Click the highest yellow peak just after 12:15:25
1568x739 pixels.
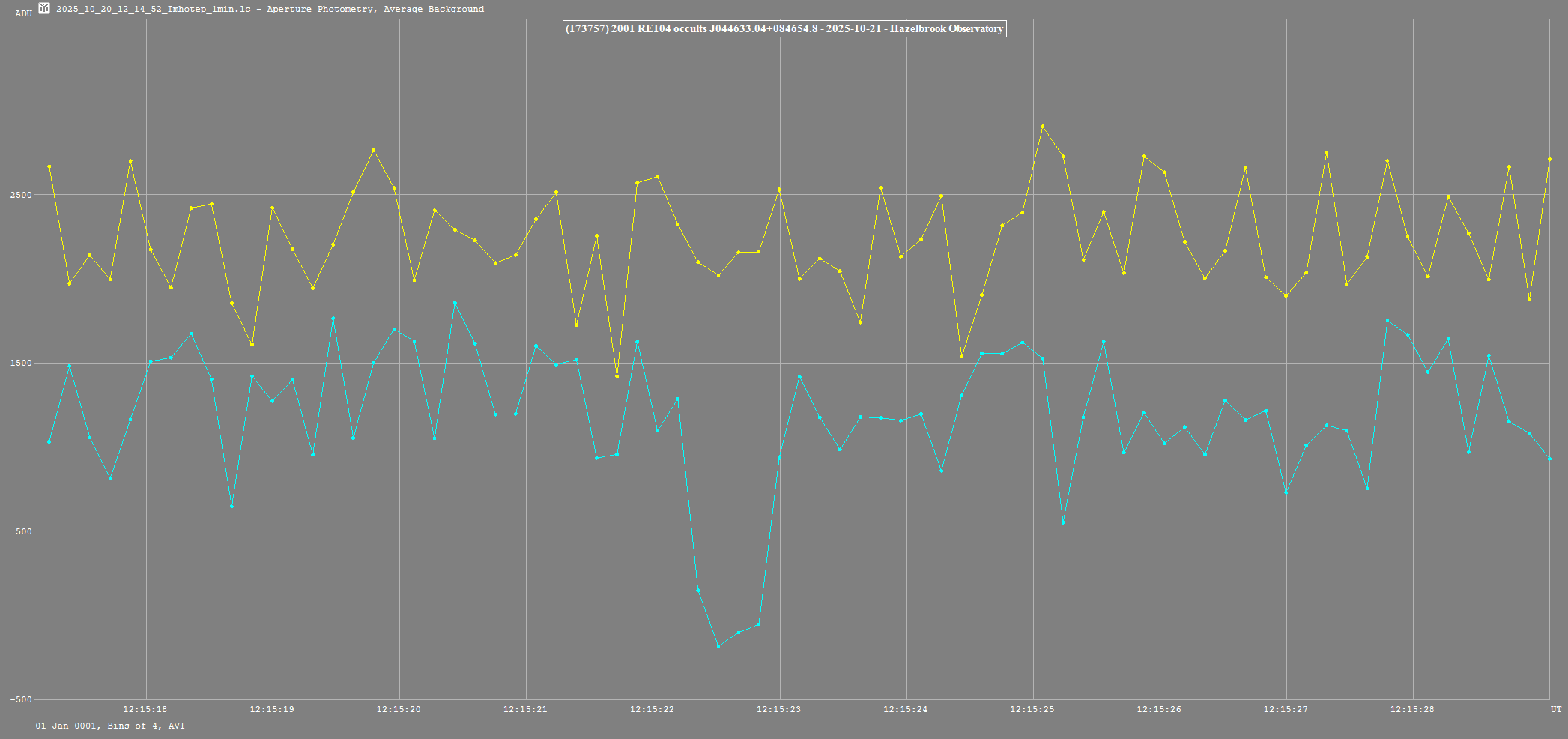coord(1042,127)
